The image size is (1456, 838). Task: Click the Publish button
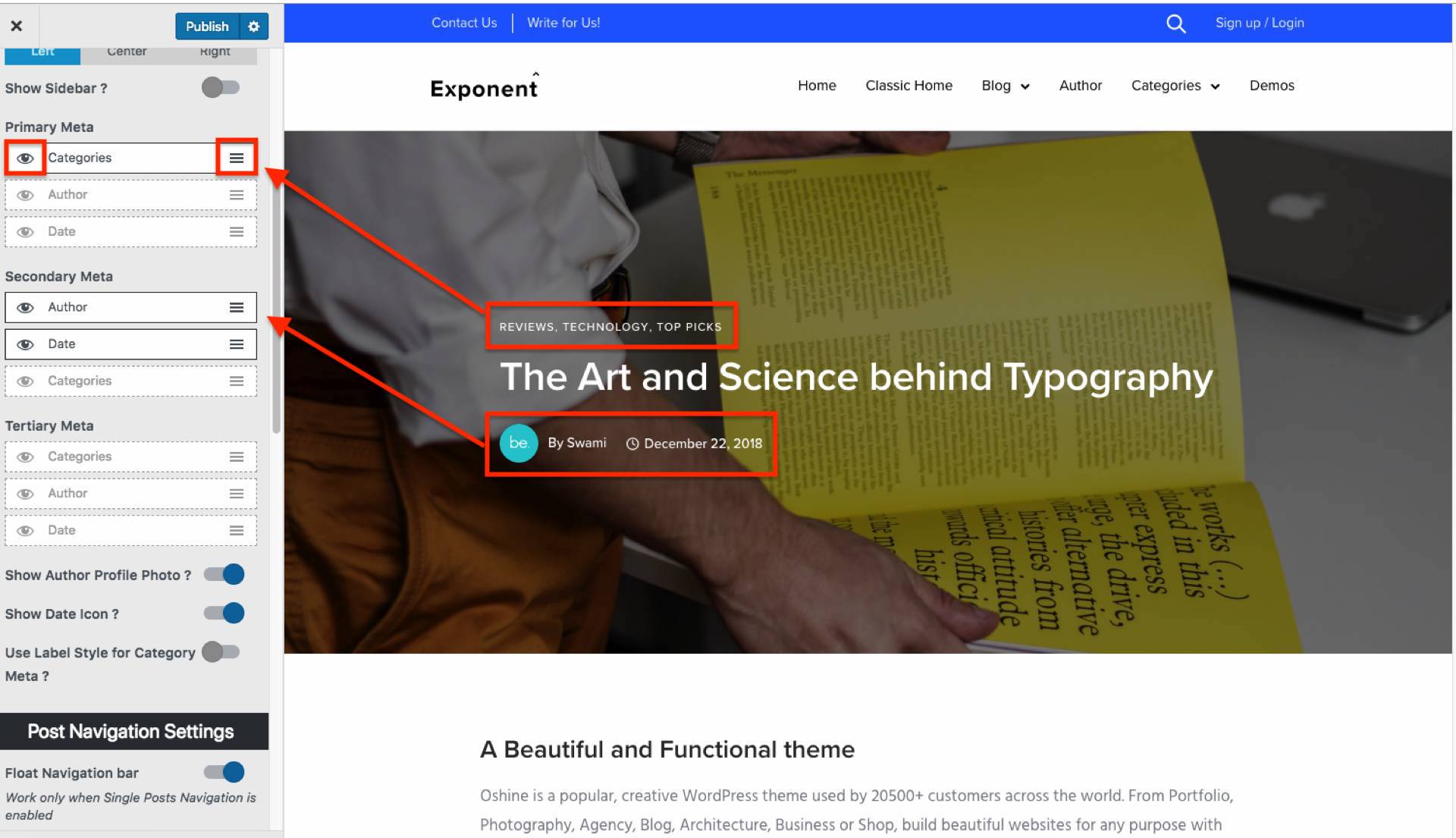coord(207,27)
